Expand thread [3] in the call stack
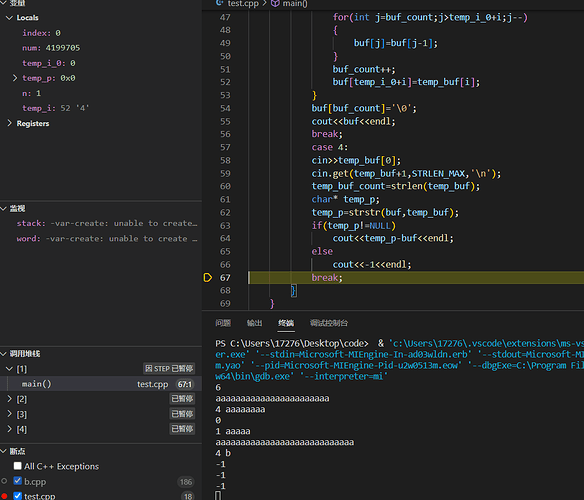The height and width of the screenshot is (500, 584). (x=9, y=414)
